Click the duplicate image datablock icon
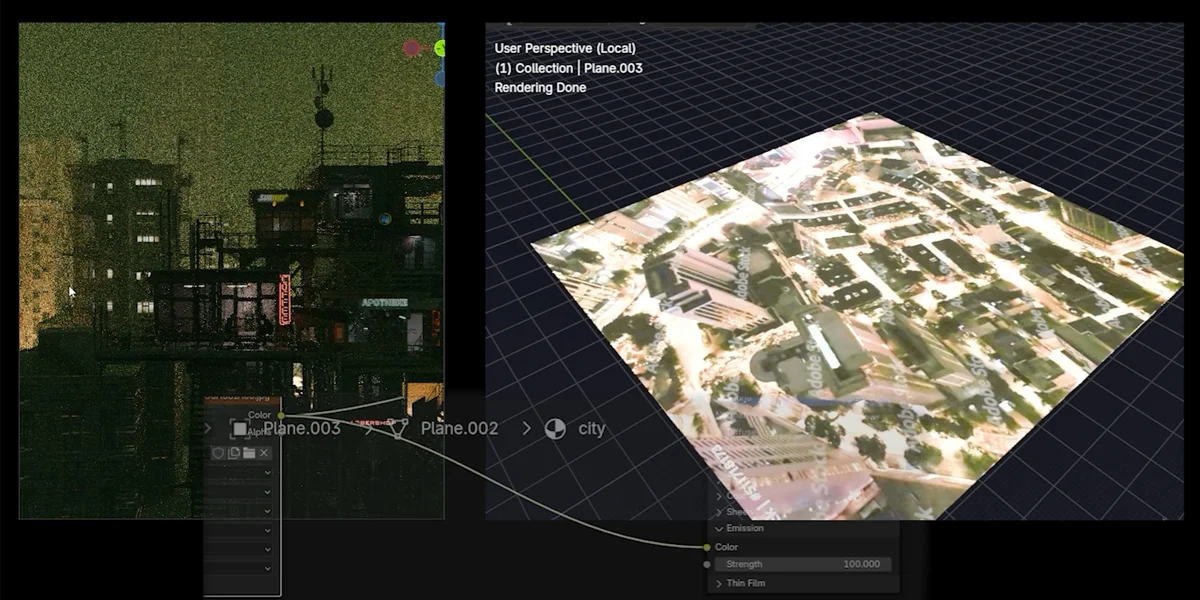 [233, 453]
